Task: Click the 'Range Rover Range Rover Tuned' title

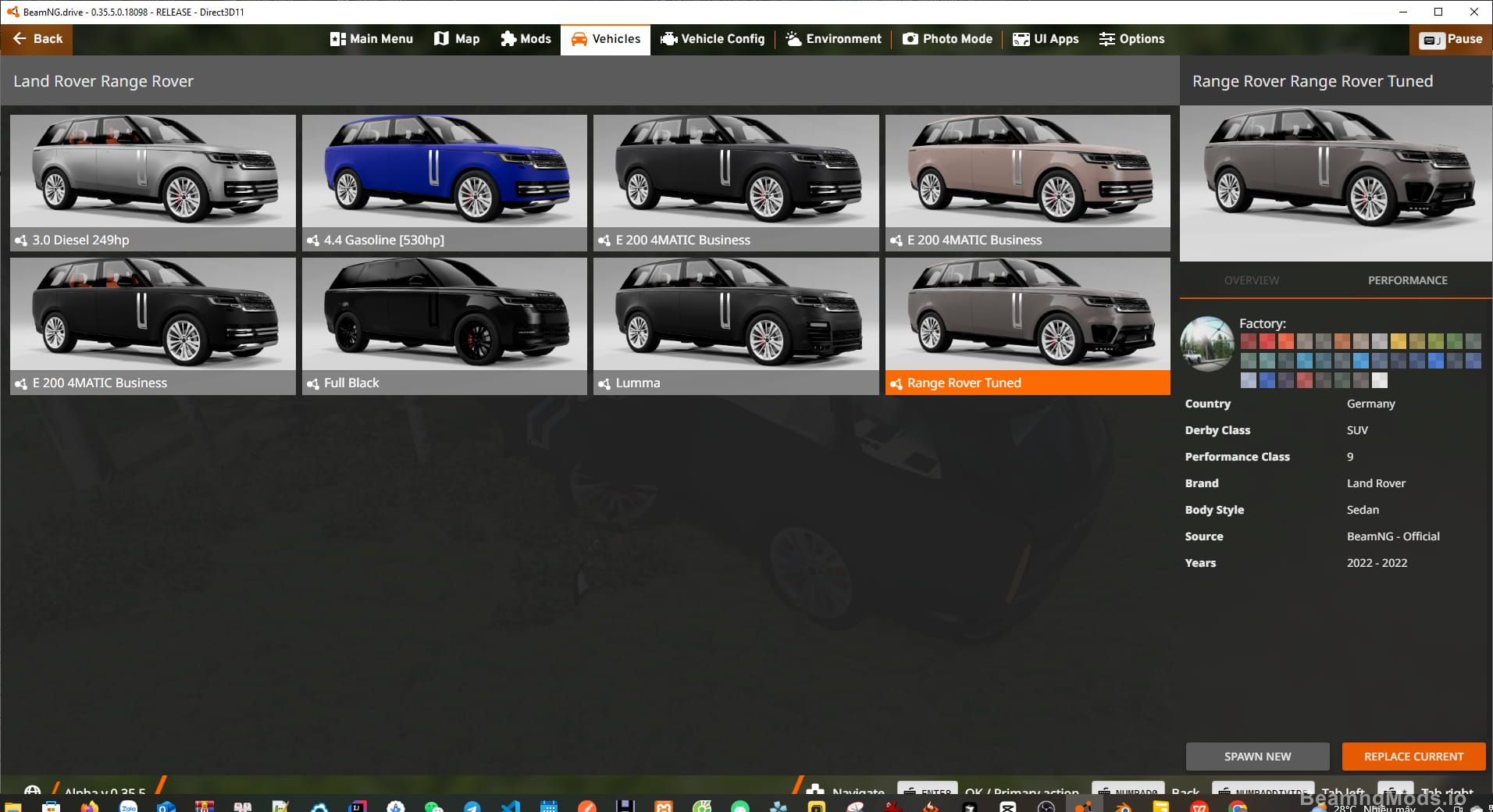Action: tap(1313, 81)
